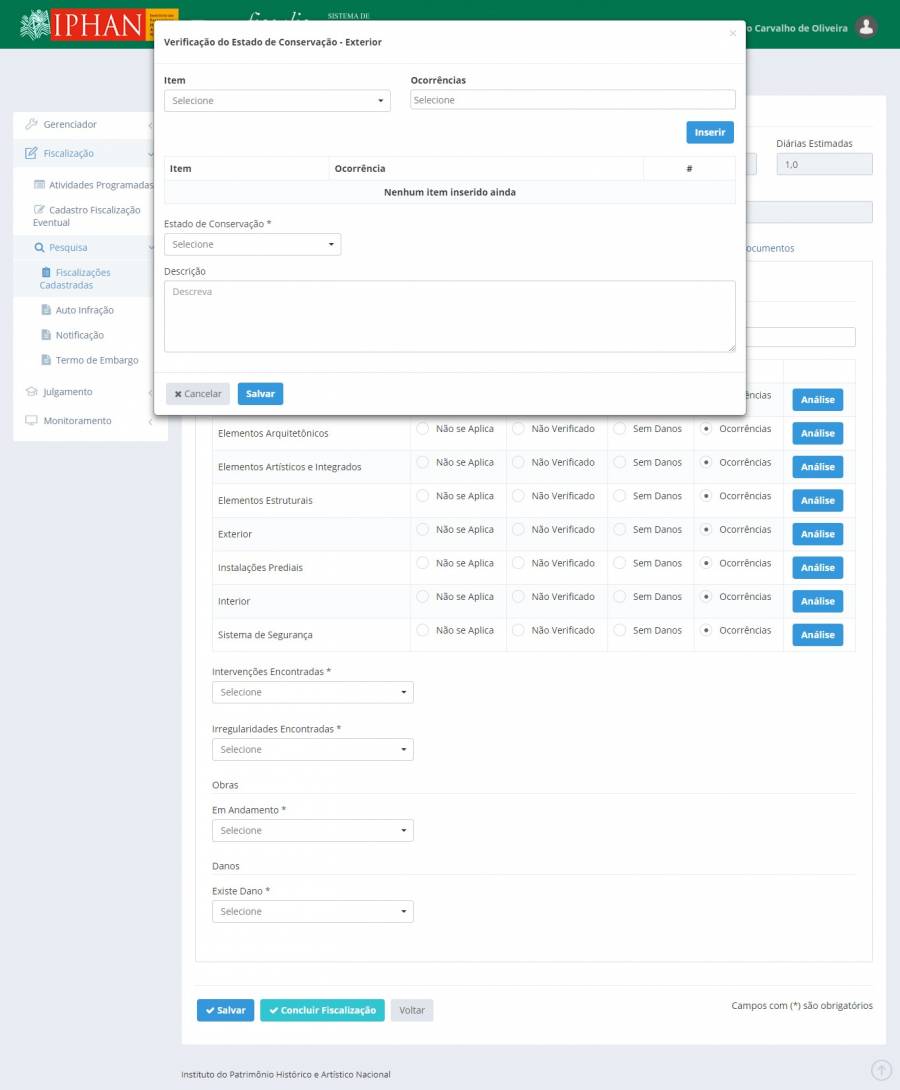900x1090 pixels.
Task: Click the scroll-to-top arrow icon
Action: (x=881, y=1070)
